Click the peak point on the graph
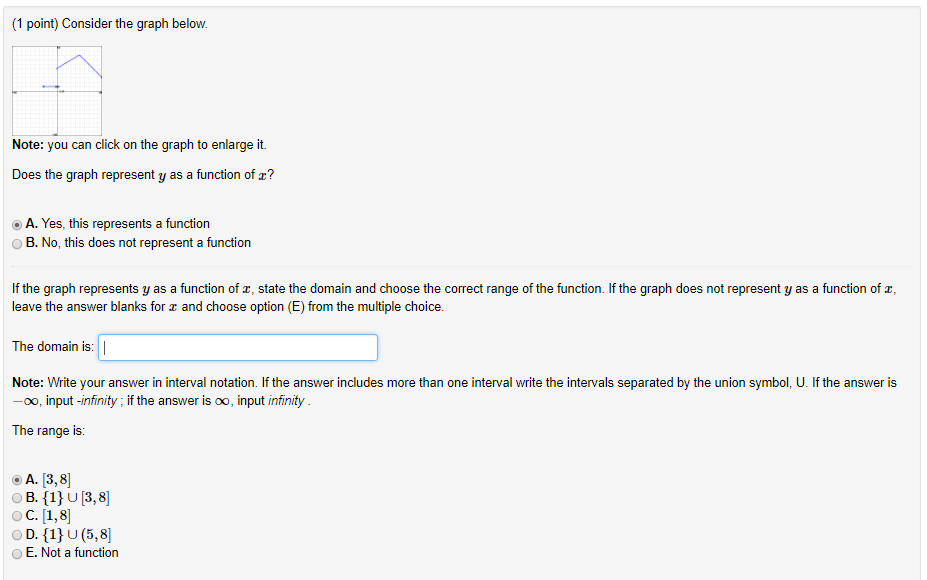This screenshot has height=580, width=927. (79, 56)
